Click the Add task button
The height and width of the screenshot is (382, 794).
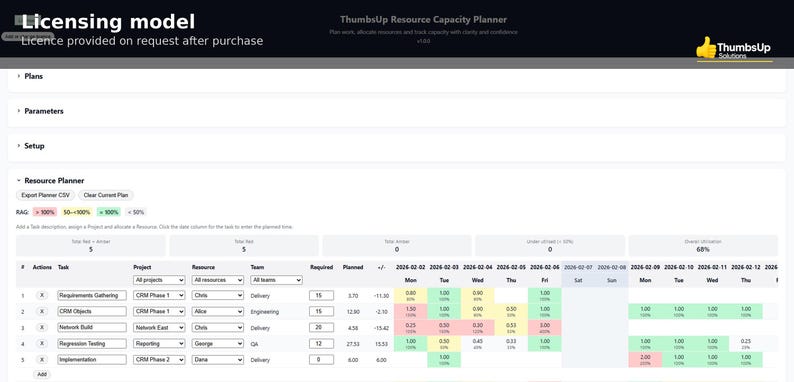[42, 374]
